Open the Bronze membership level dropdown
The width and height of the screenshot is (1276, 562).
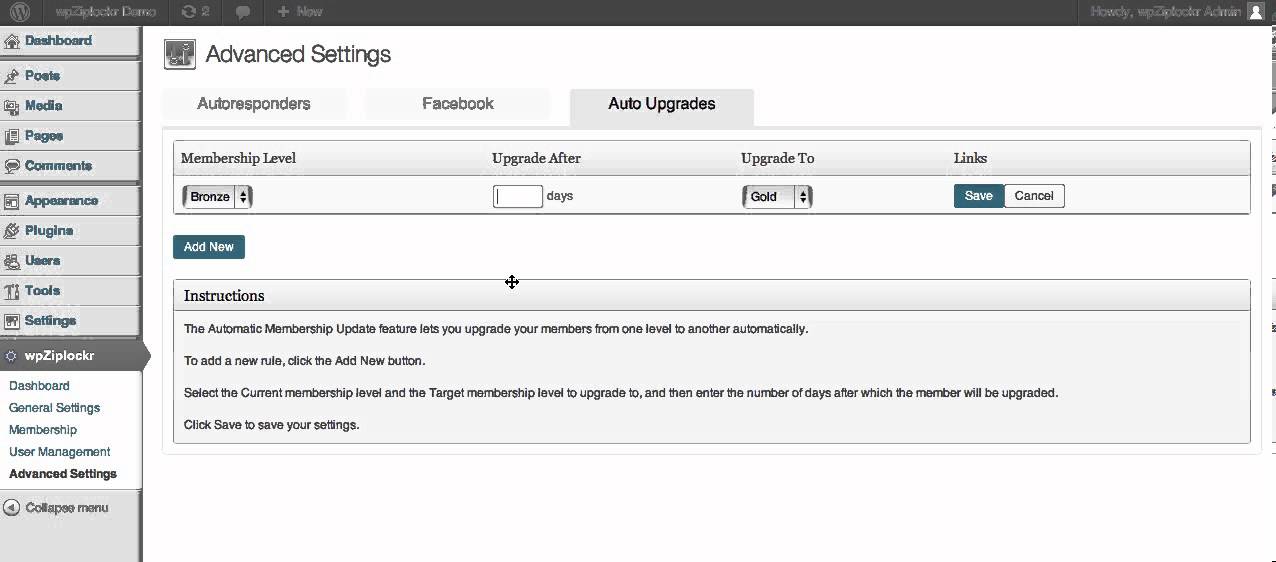[217, 197]
